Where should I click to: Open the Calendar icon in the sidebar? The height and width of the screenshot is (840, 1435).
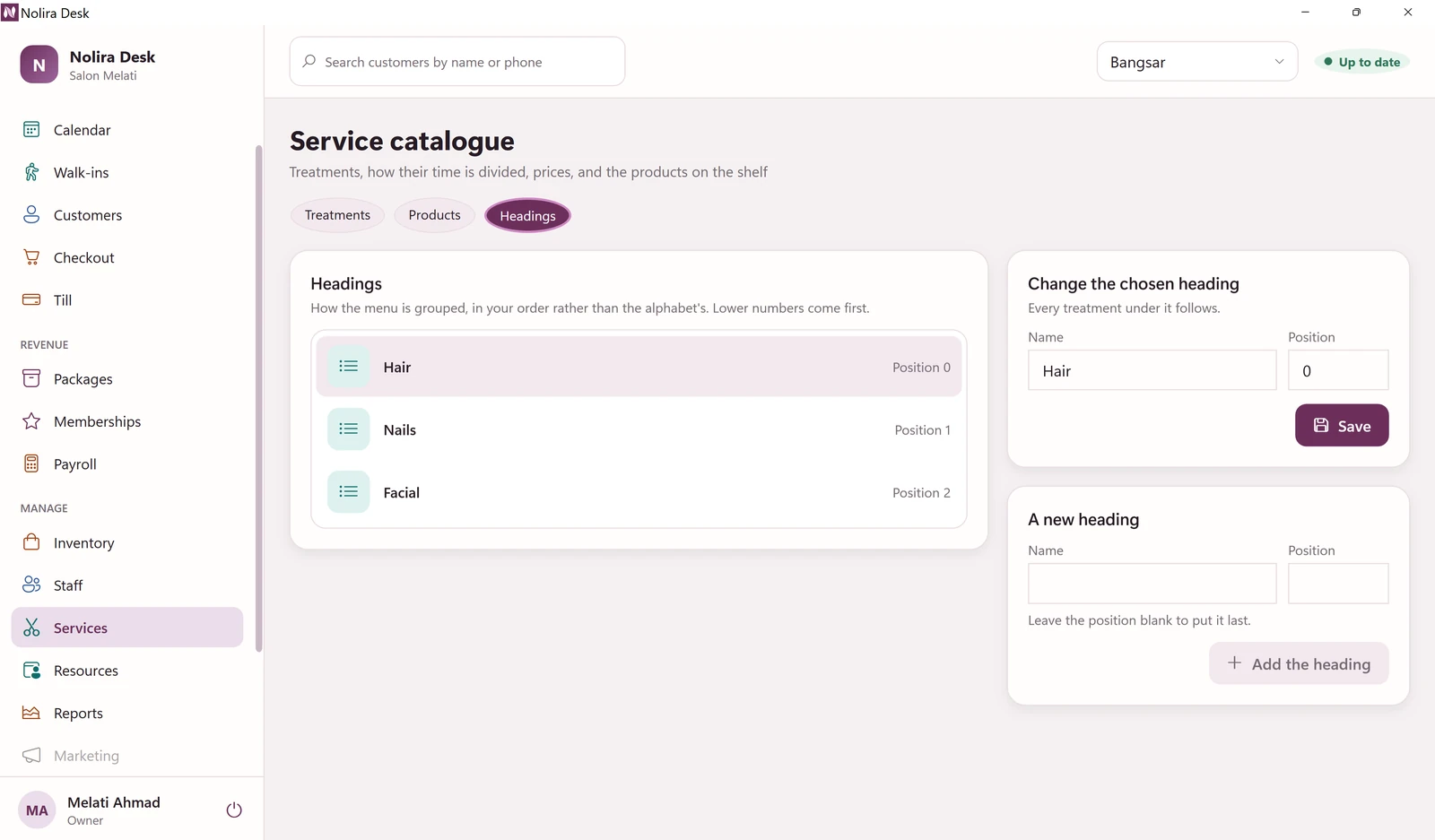31,130
